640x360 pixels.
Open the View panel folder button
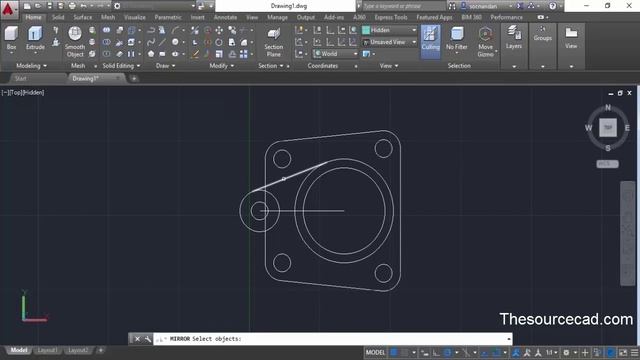pos(571,38)
